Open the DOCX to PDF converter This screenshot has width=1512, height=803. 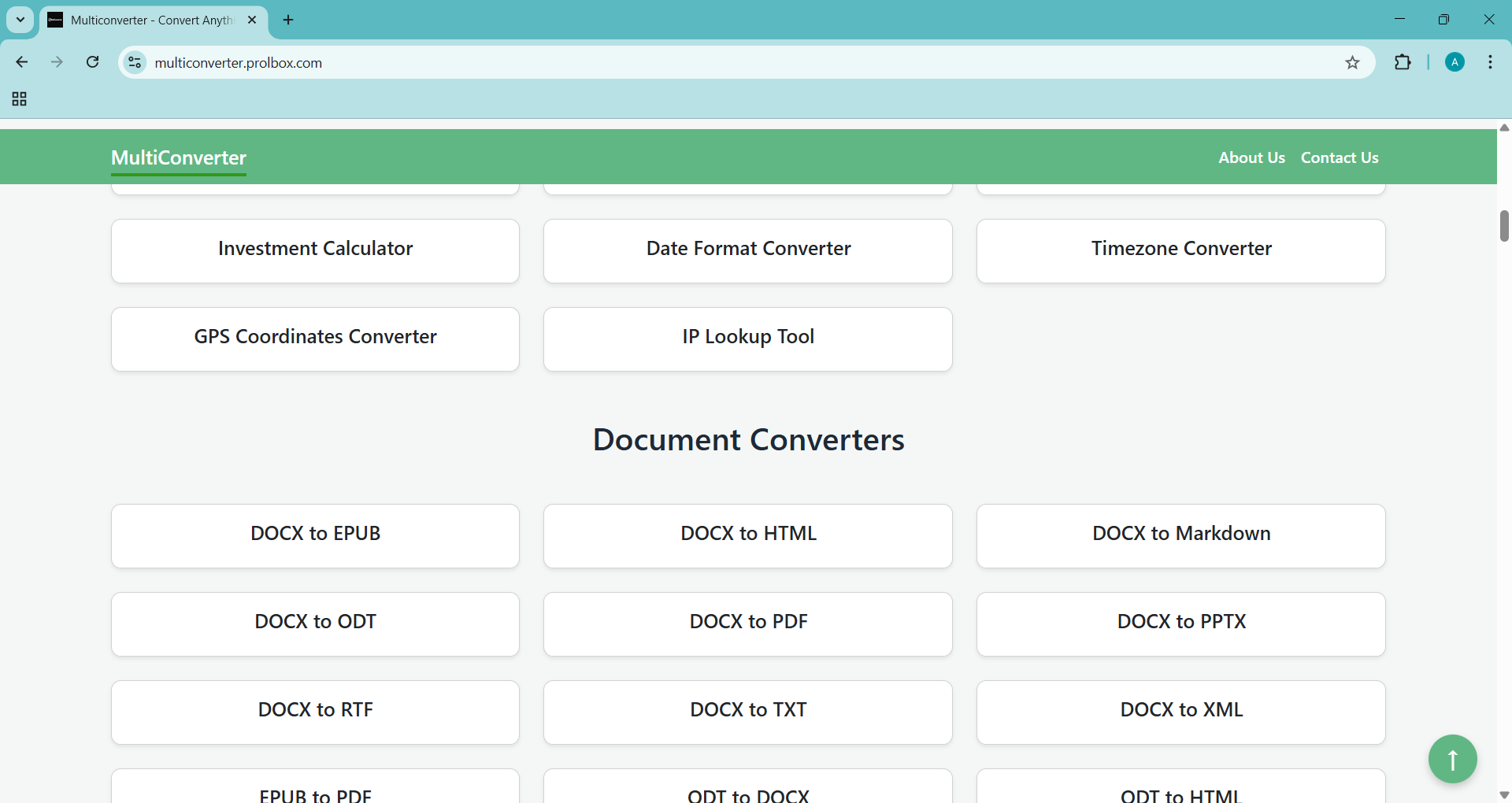tap(747, 624)
